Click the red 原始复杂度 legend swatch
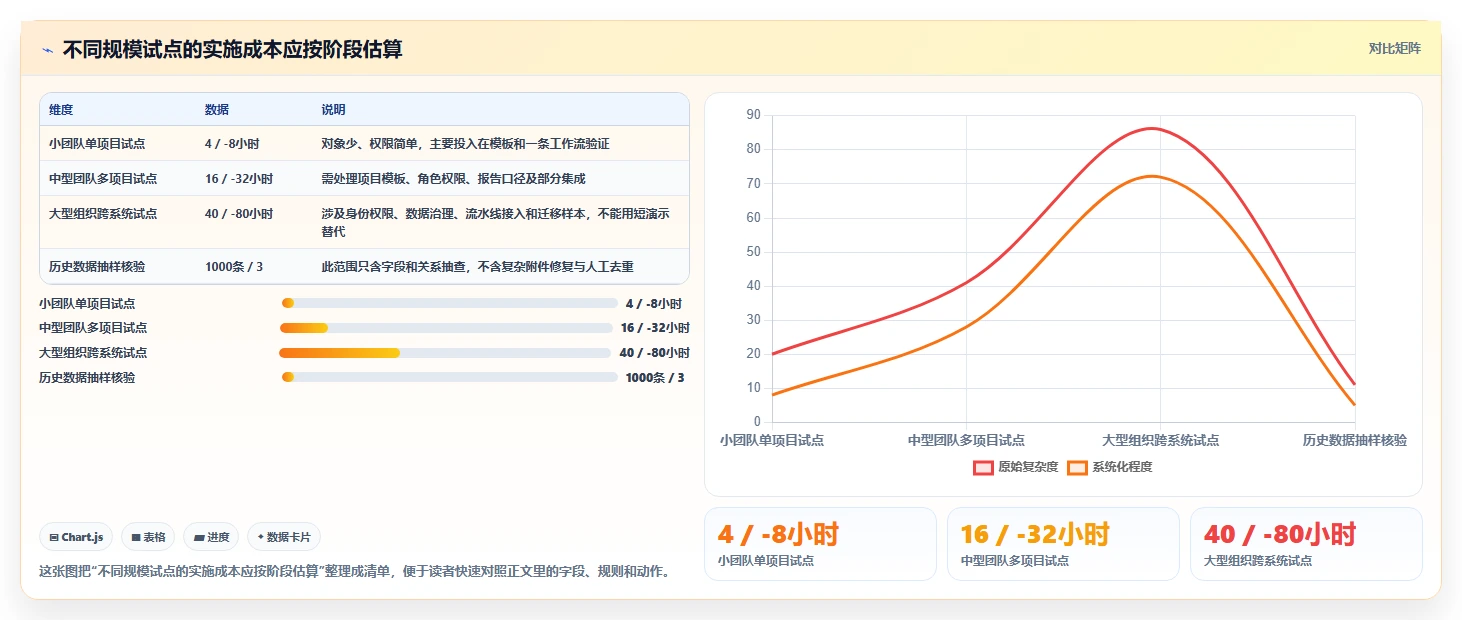This screenshot has height=620, width=1462. pos(983,467)
